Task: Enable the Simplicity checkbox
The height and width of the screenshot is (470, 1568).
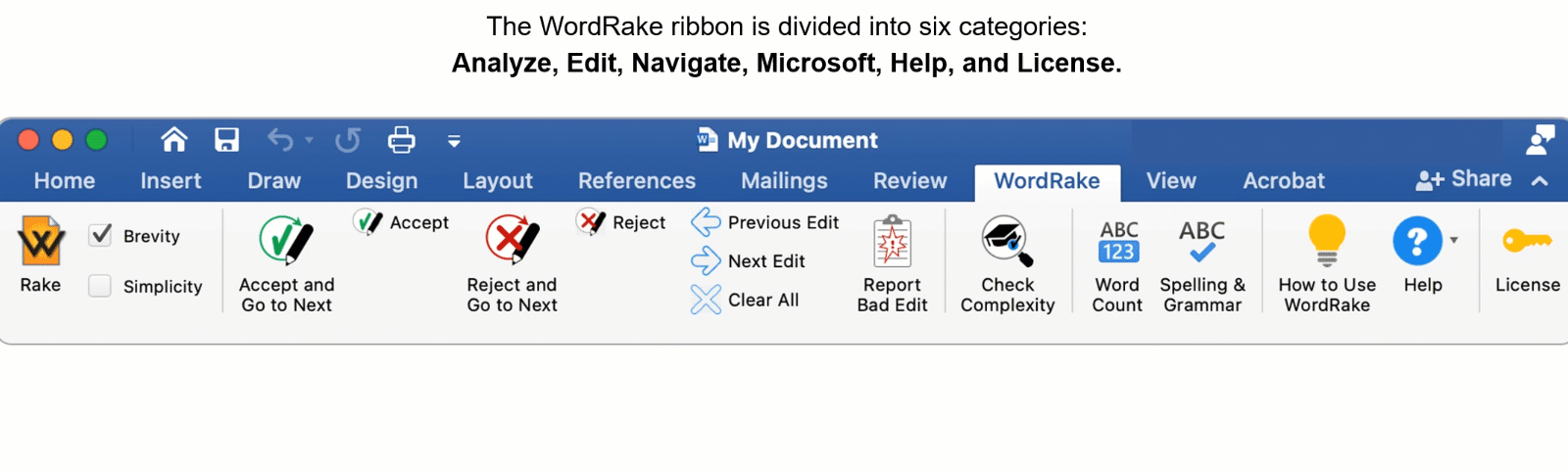Action: click(100, 286)
